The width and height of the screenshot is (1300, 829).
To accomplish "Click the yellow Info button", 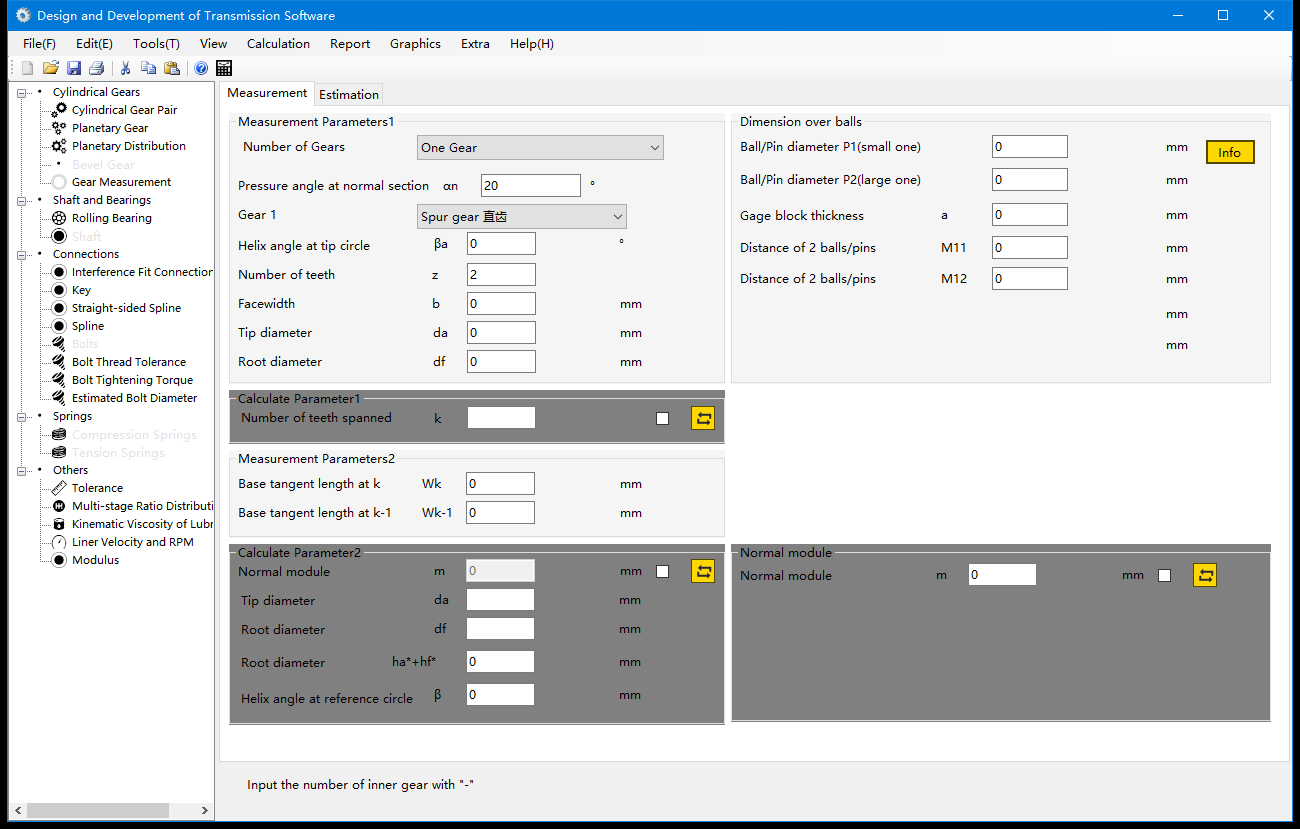I will (1230, 152).
